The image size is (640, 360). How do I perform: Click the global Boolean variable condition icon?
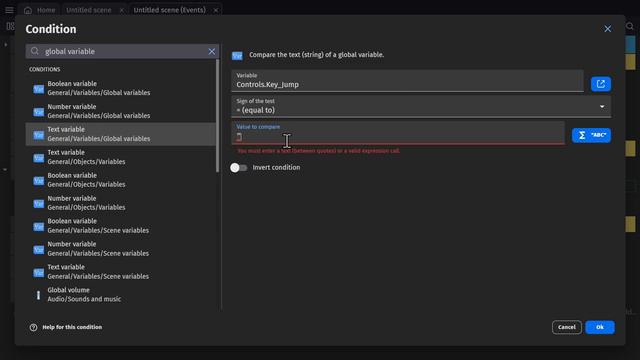point(38,89)
